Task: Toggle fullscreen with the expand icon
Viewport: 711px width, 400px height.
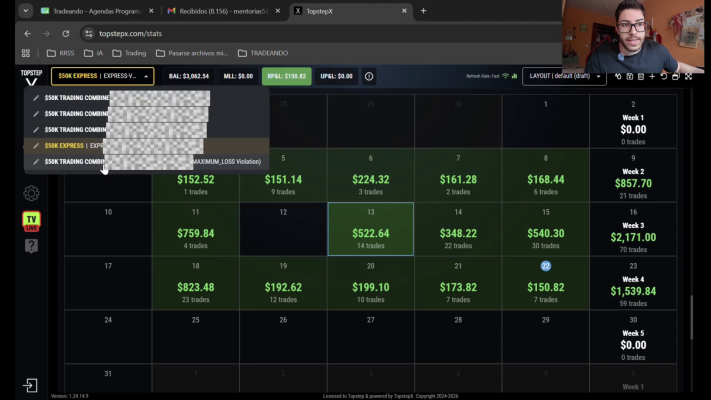Action: click(x=688, y=77)
